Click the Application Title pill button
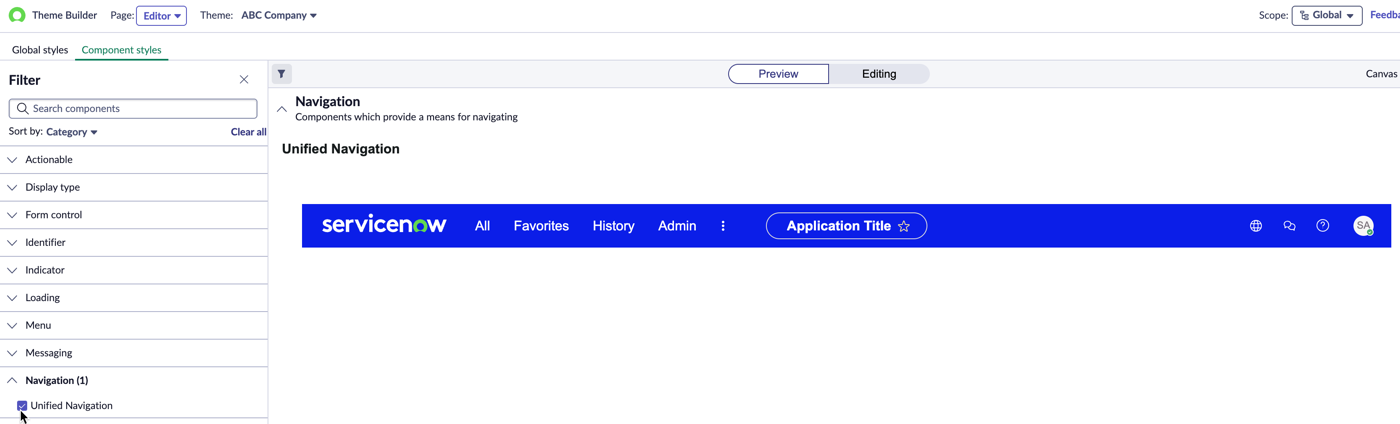The image size is (1400, 424). 846,226
